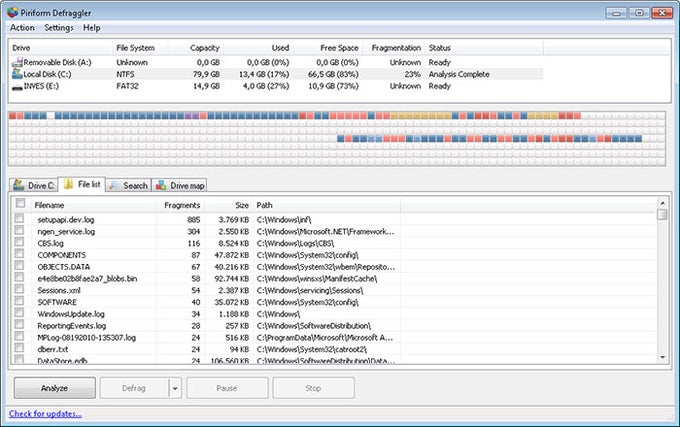This screenshot has width=680, height=427.
Task: Click the file list scrollbar up arrow
Action: tap(662, 203)
